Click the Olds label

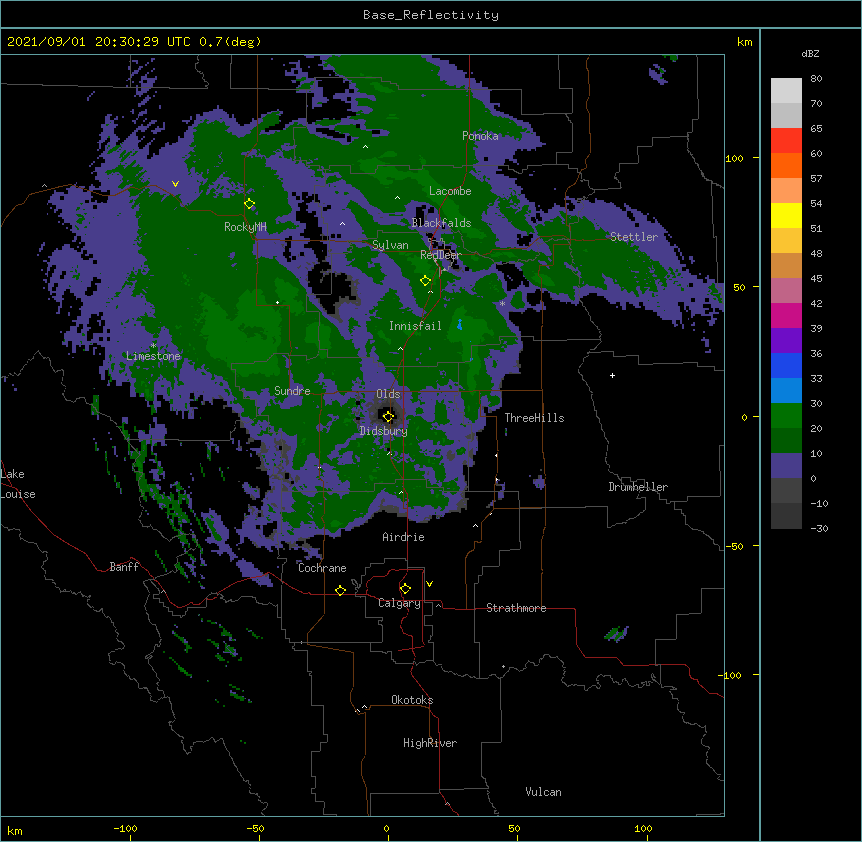pyautogui.click(x=388, y=394)
